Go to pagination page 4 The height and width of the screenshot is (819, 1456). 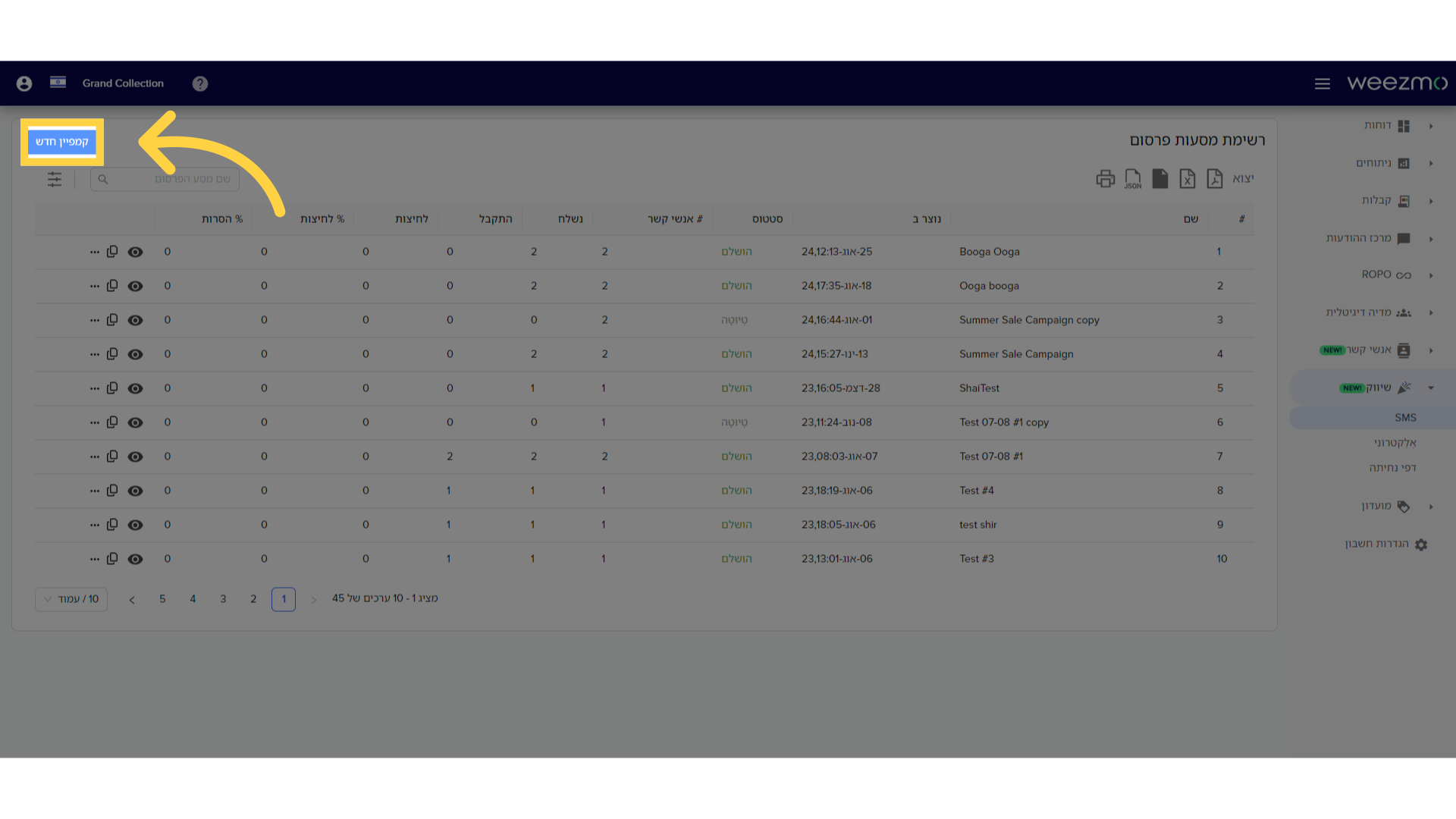[x=193, y=599]
